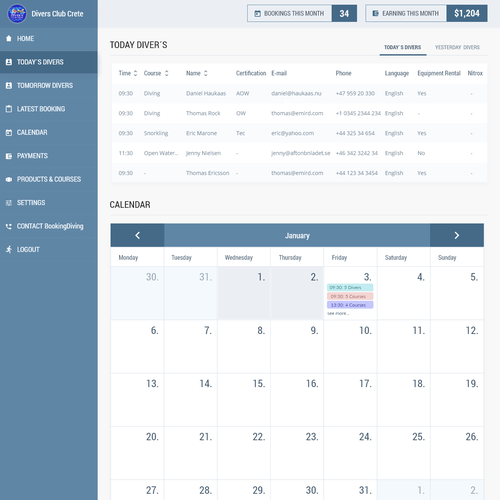Click the Home house icon
This screenshot has height=500, width=500.
click(x=9, y=38)
